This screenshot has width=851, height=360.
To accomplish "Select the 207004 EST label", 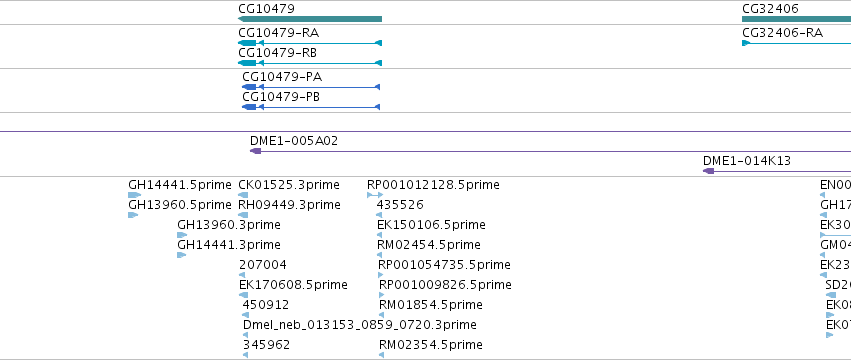I will 263,265.
